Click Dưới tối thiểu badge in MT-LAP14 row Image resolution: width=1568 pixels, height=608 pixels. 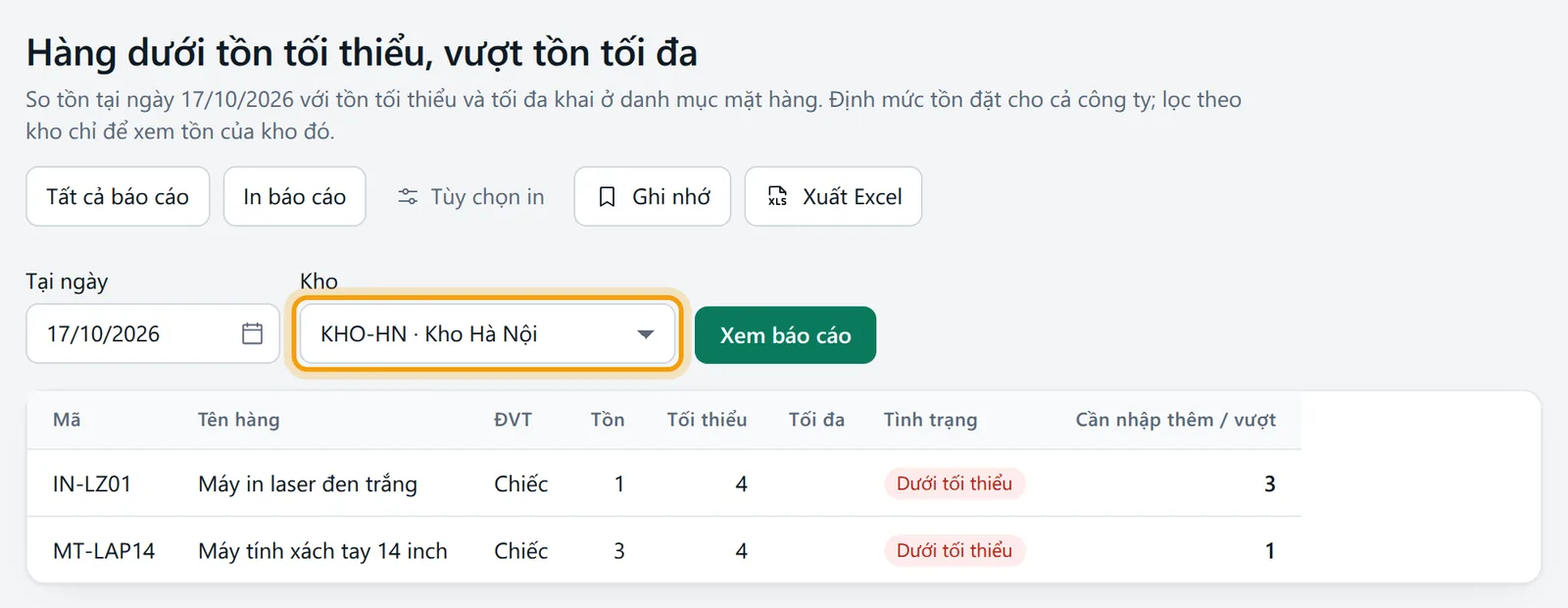coord(955,550)
